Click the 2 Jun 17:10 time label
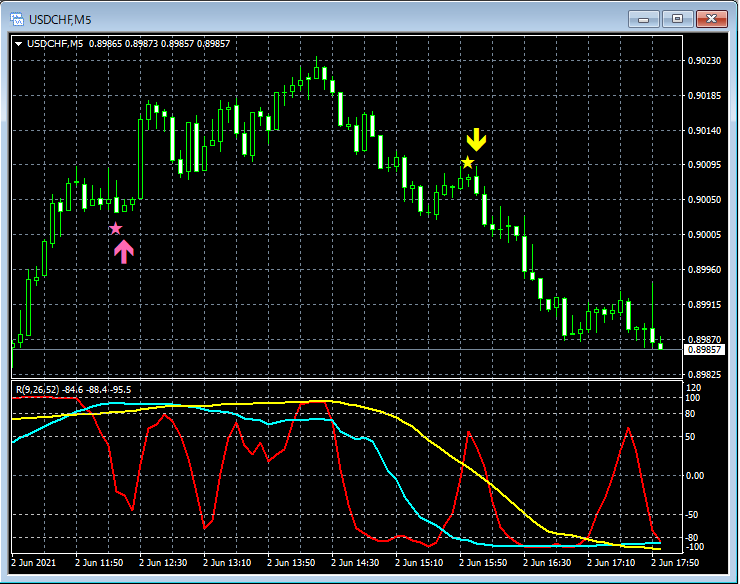 pos(611,563)
